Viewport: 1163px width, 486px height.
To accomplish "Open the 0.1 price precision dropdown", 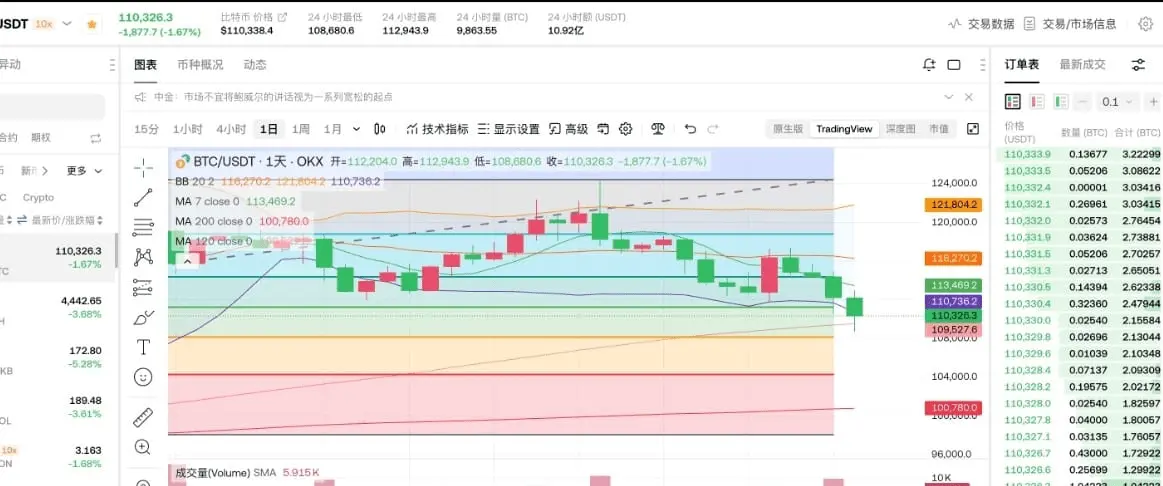I will pyautogui.click(x=1118, y=102).
